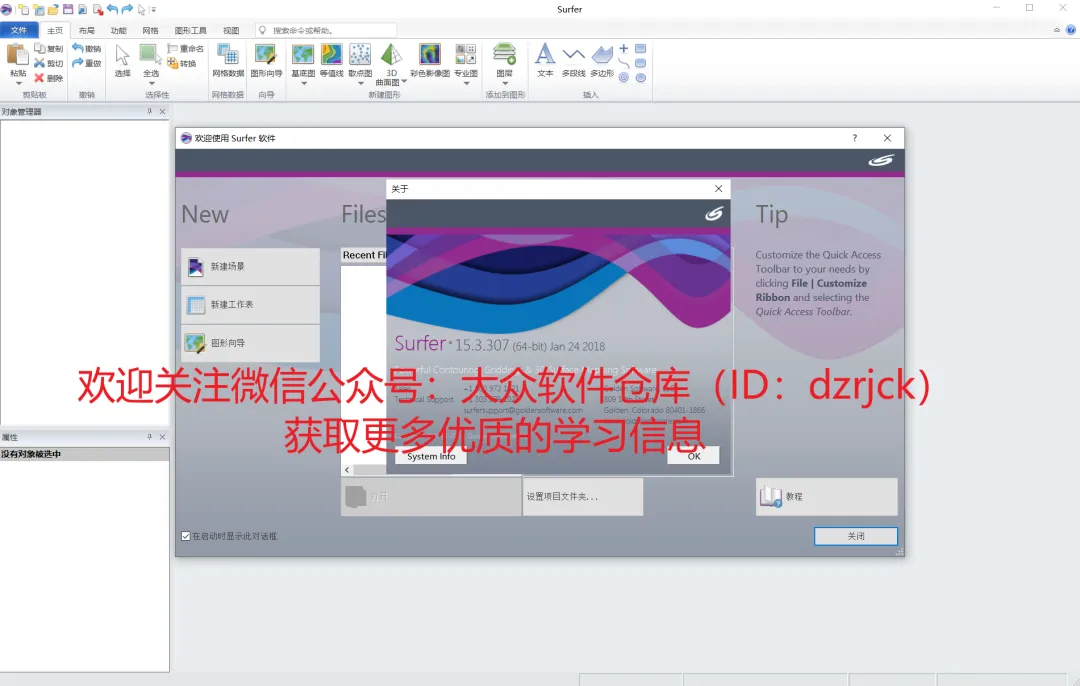The width and height of the screenshot is (1080, 686).
Task: Expand the Select All (全选) dropdown arrow
Action: coord(151,83)
